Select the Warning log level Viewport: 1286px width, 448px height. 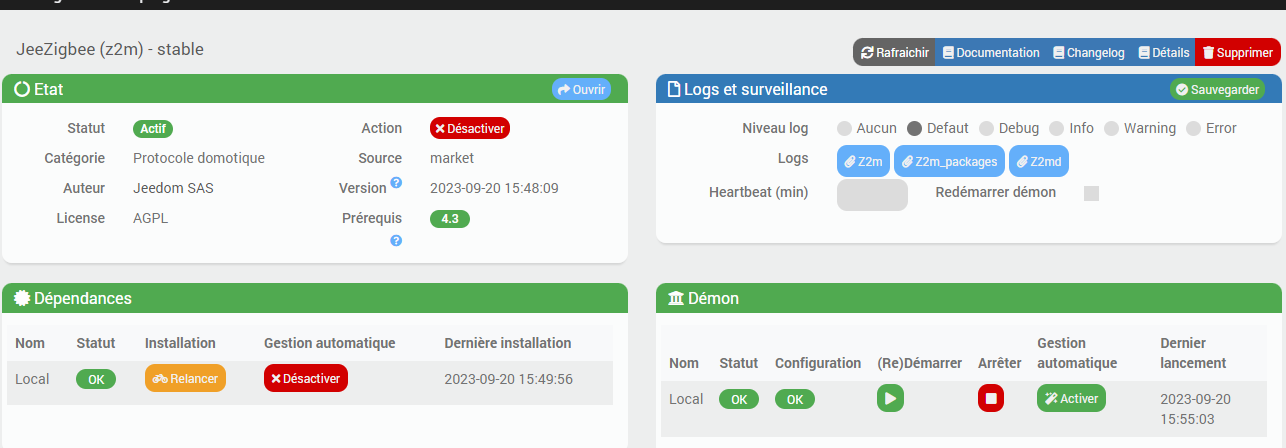point(1111,129)
